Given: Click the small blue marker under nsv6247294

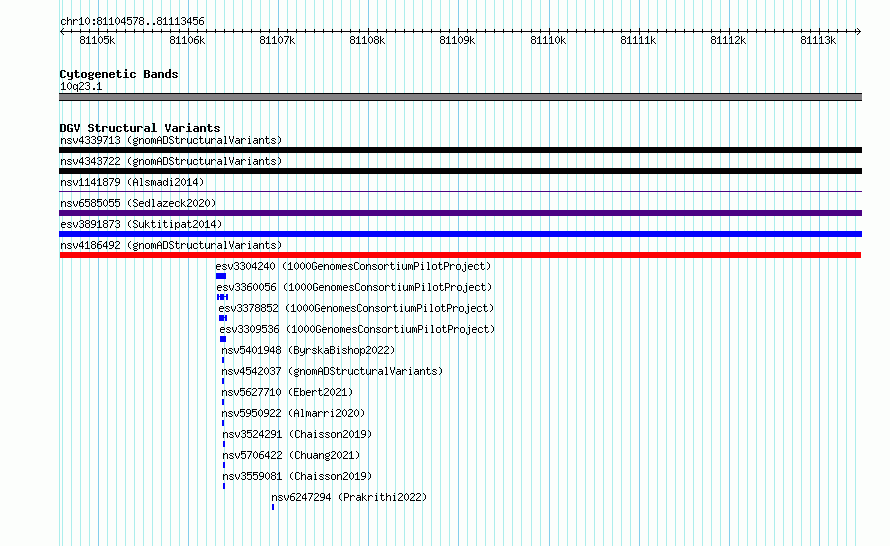Looking at the screenshot, I should [x=273, y=507].
